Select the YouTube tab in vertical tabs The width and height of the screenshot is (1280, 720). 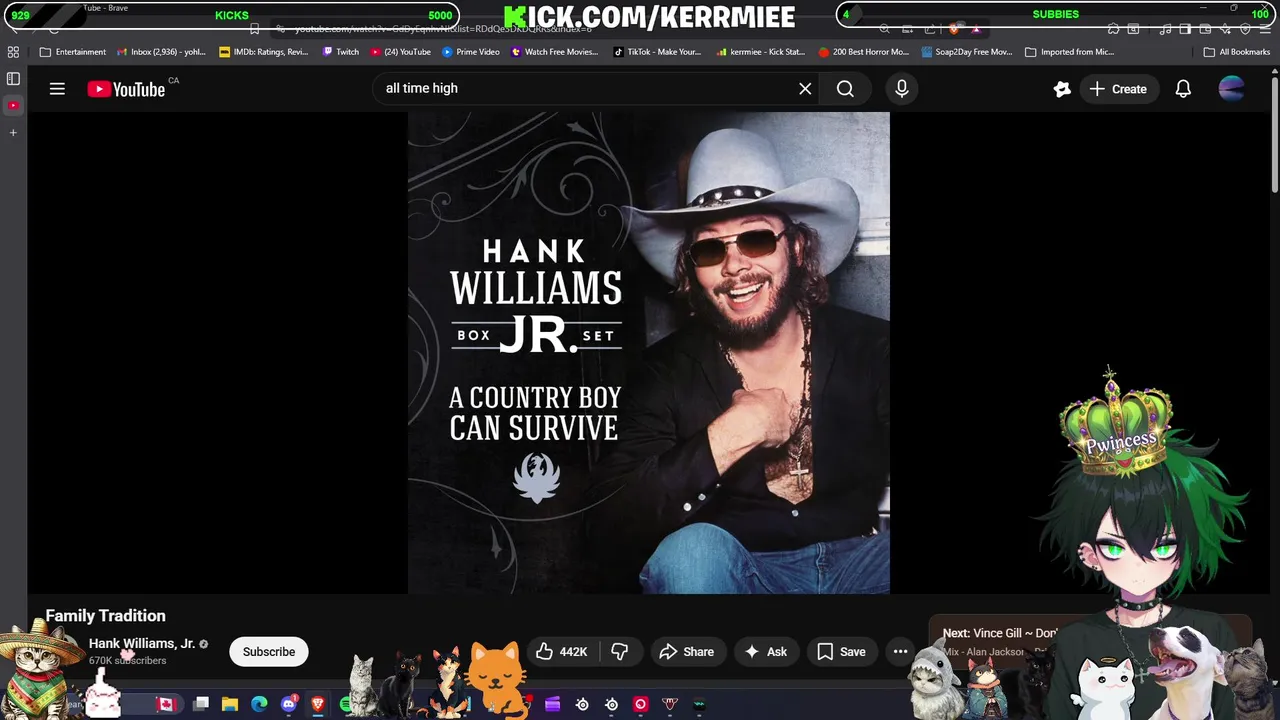pyautogui.click(x=13, y=105)
